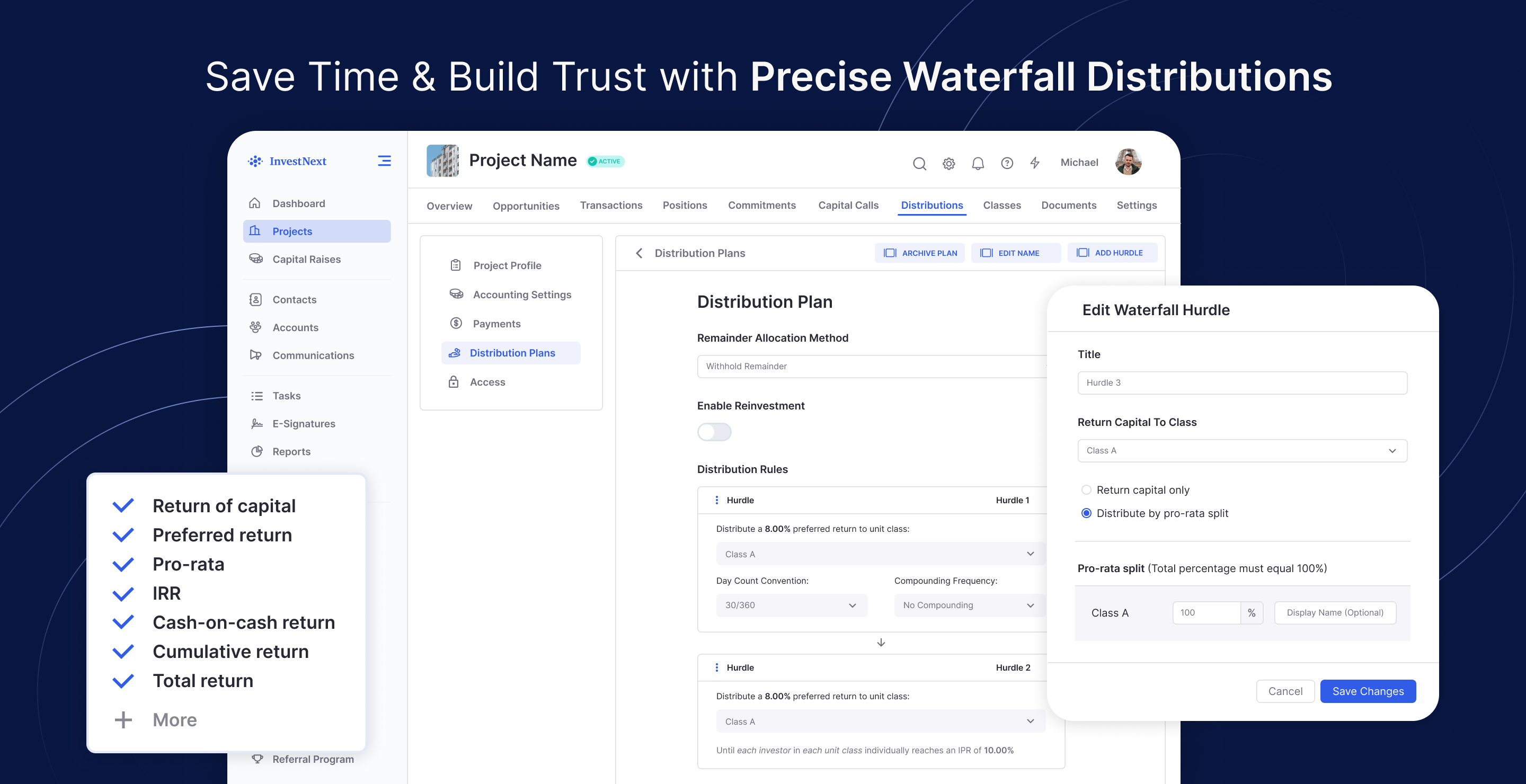Viewport: 1526px width, 784px height.
Task: Click the notifications bell icon
Action: (978, 164)
